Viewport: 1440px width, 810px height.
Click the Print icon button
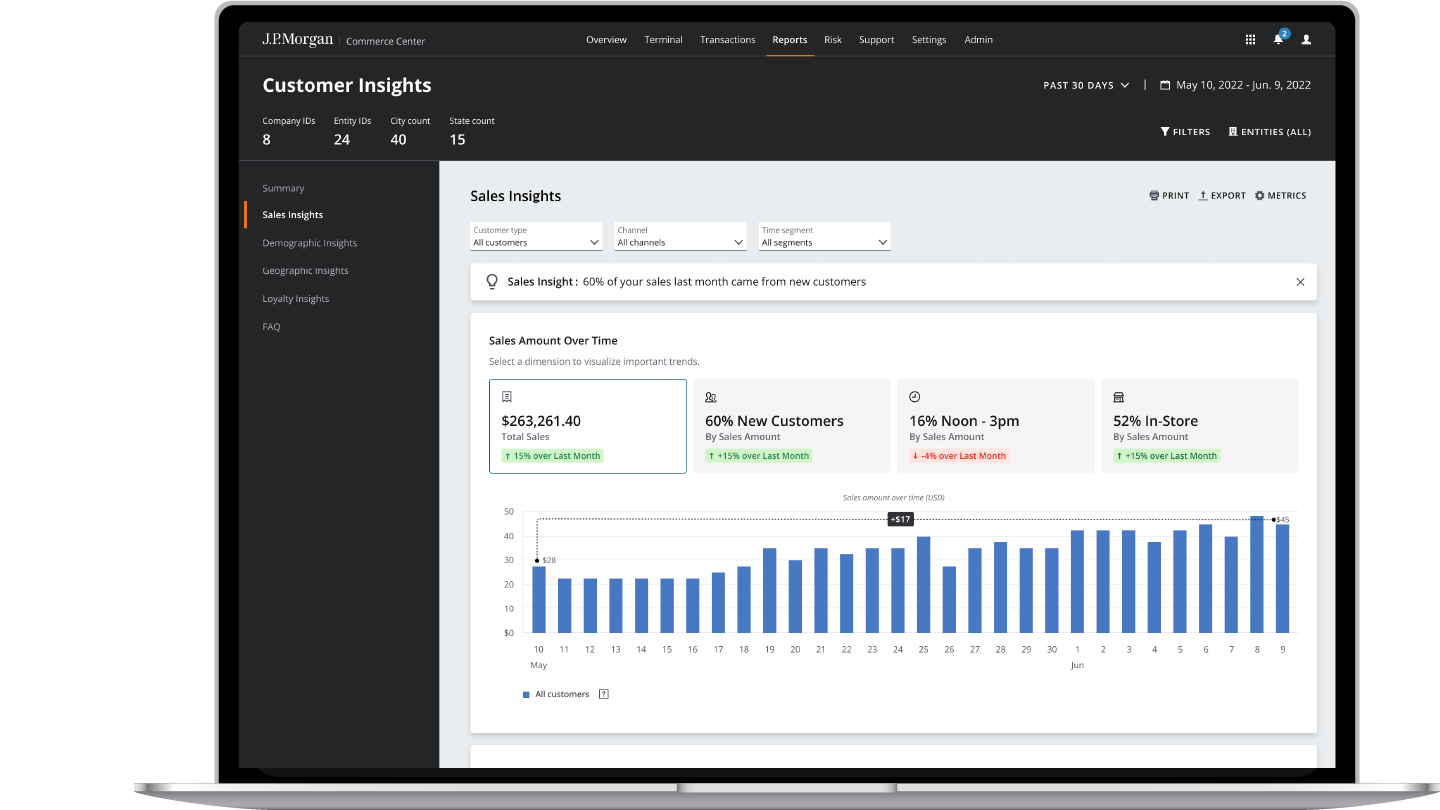pos(1154,196)
